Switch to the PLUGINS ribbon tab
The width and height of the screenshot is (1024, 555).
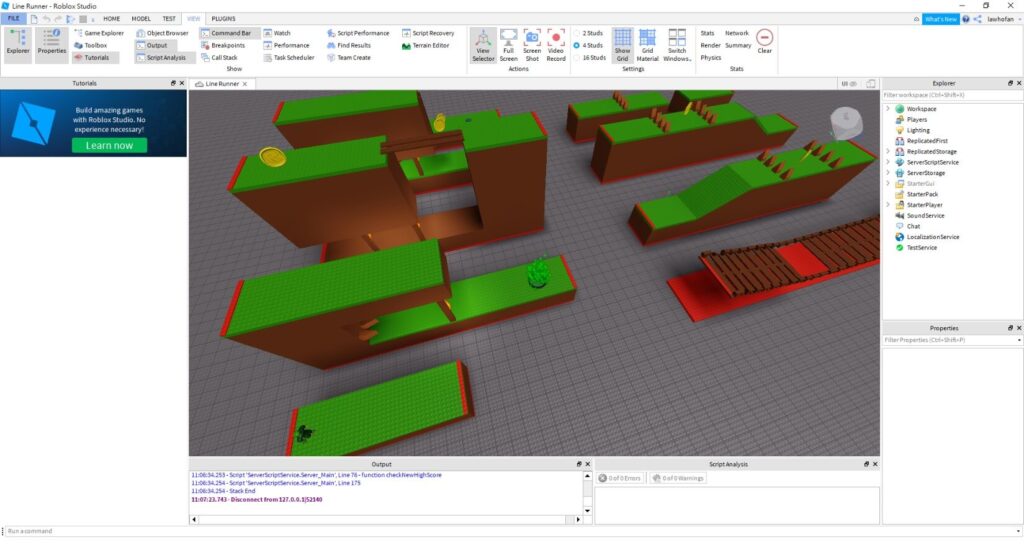223,19
